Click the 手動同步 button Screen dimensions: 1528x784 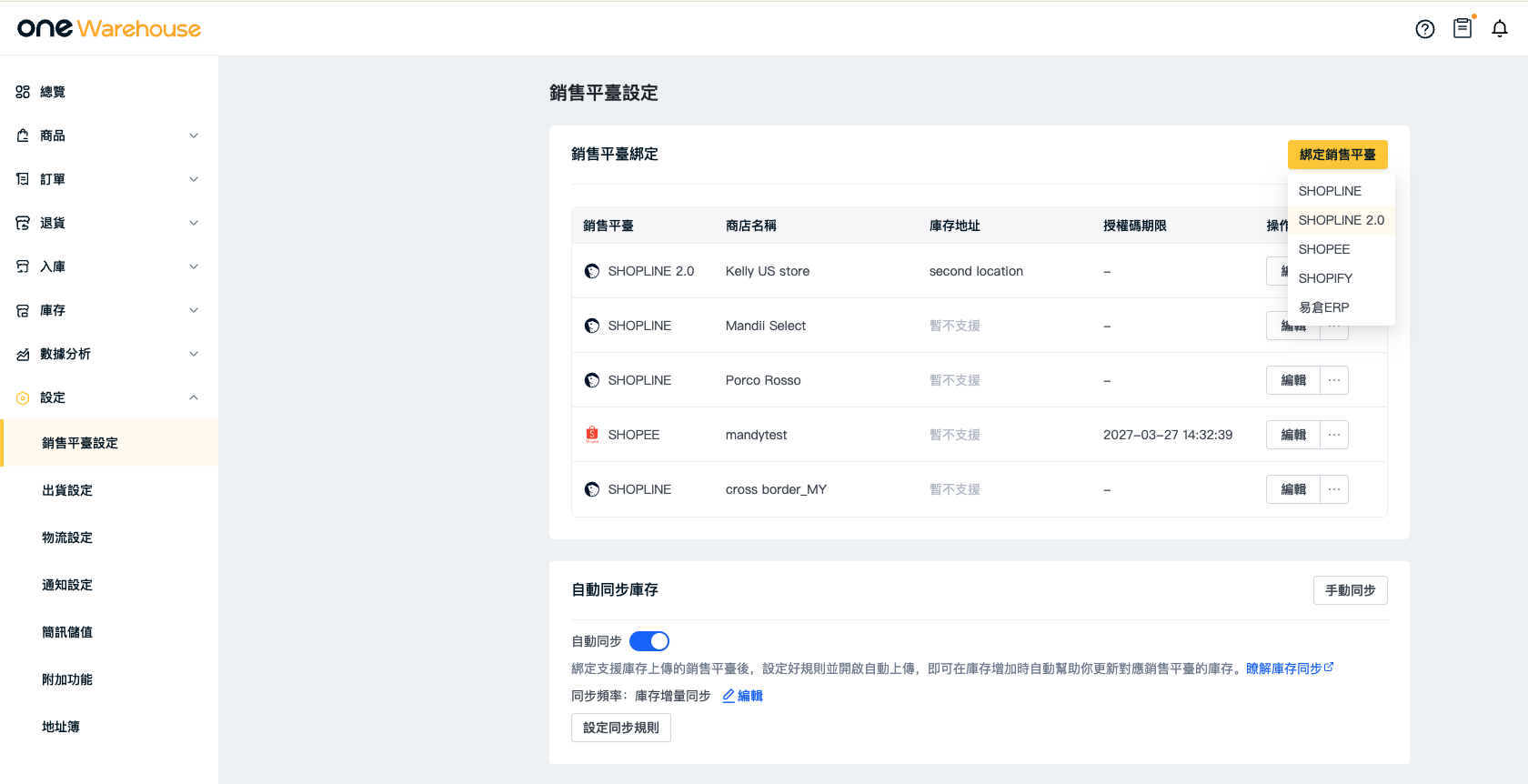pyautogui.click(x=1351, y=590)
